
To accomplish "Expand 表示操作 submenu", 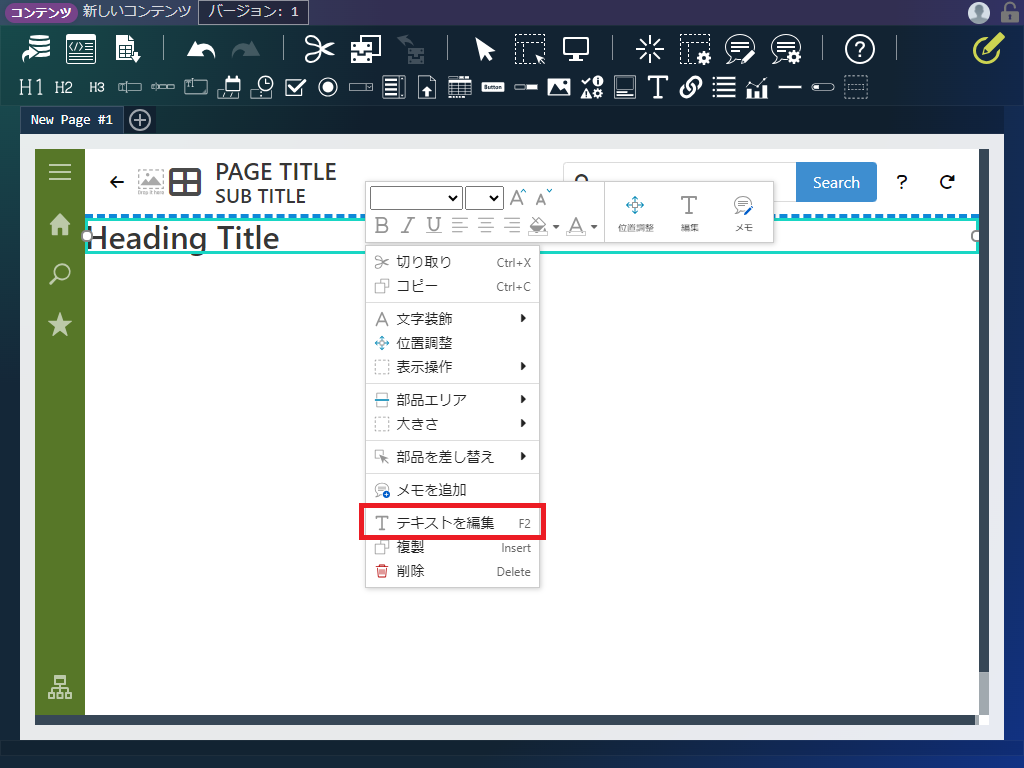I will click(453, 367).
